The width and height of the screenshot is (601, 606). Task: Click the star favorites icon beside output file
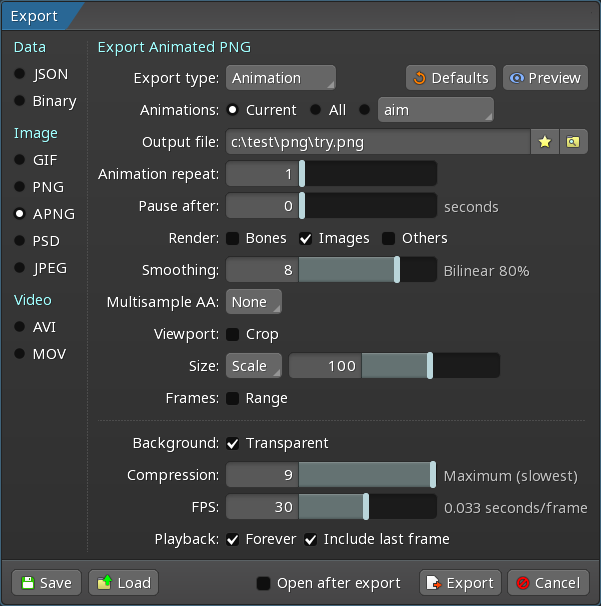[544, 142]
